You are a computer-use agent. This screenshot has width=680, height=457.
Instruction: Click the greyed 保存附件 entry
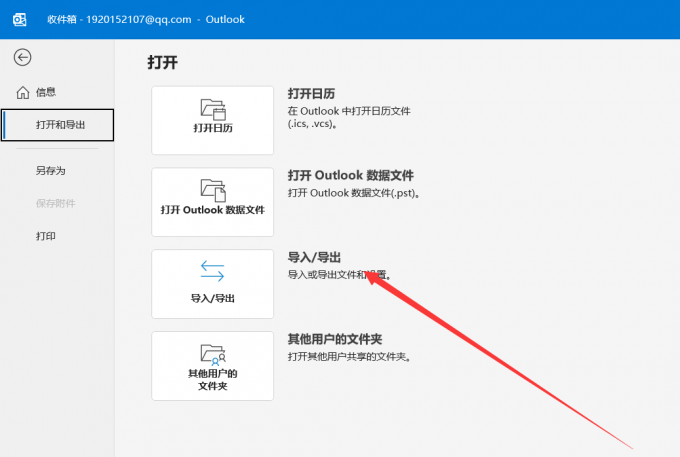(56, 203)
